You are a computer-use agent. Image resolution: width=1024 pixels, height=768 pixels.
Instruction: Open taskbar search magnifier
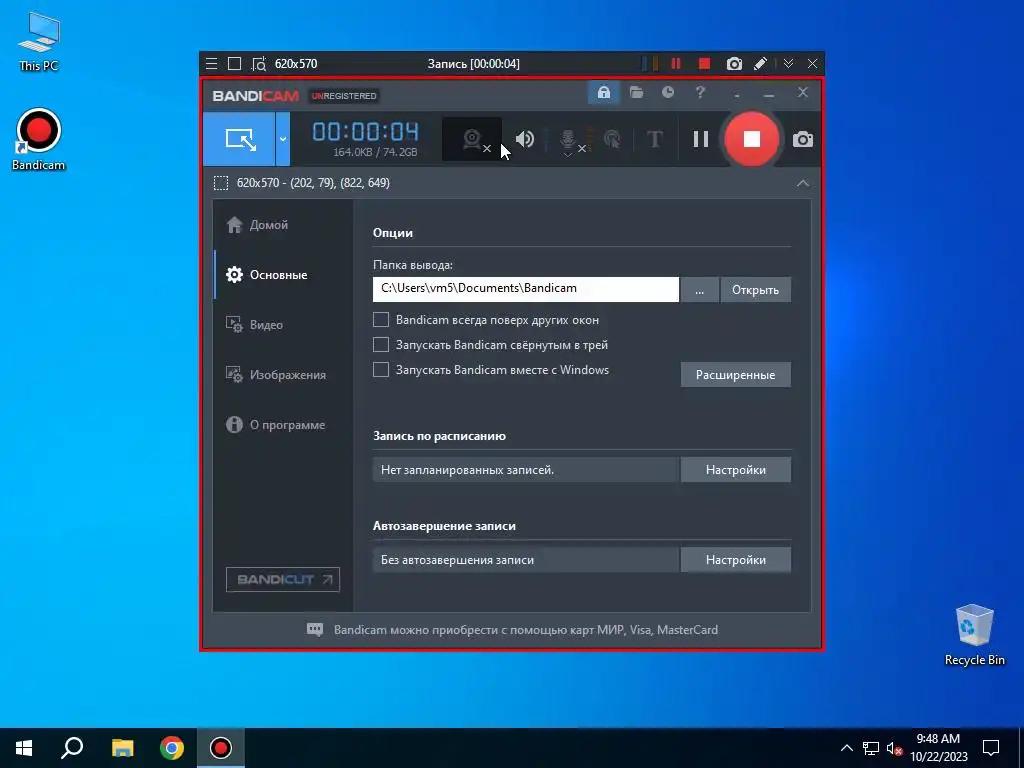point(72,748)
